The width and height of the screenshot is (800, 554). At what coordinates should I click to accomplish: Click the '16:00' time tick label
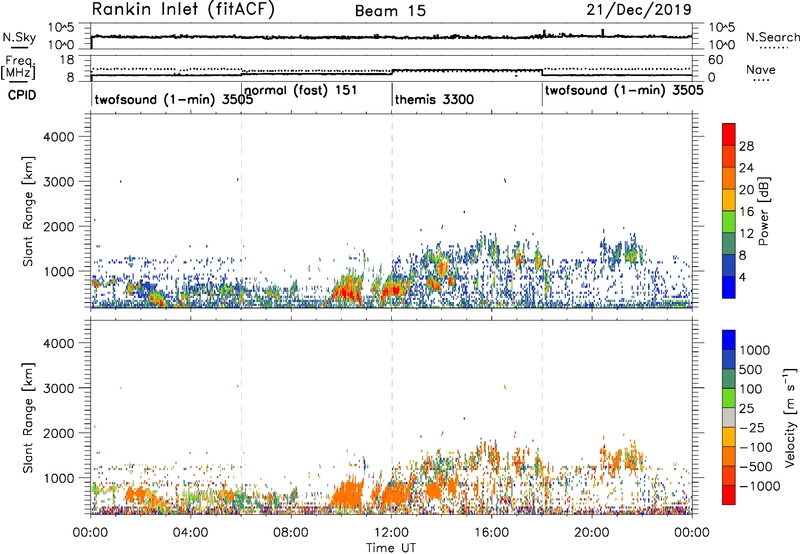coord(491,533)
